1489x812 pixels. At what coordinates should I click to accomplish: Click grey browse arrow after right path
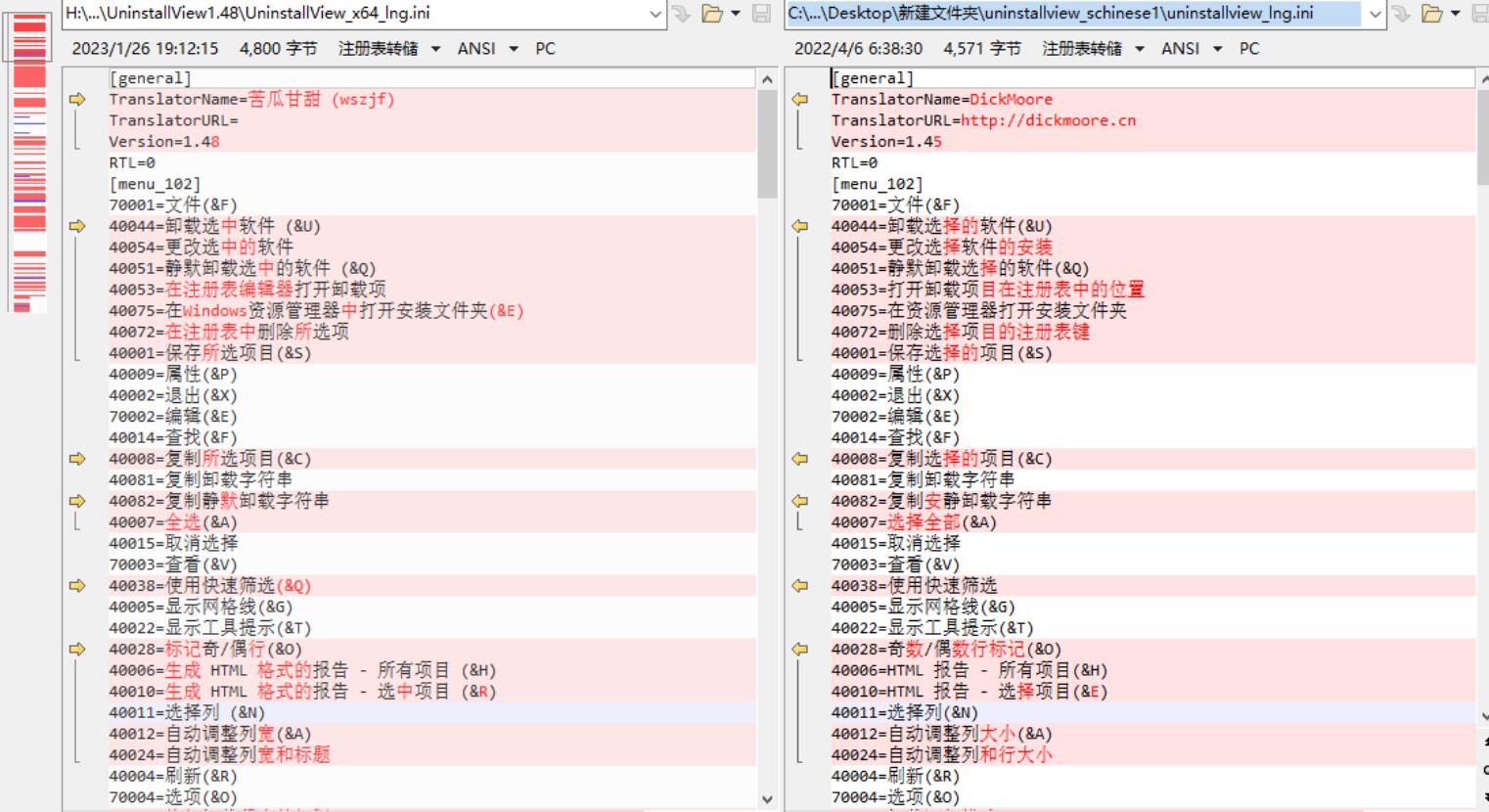pyautogui.click(x=1402, y=14)
